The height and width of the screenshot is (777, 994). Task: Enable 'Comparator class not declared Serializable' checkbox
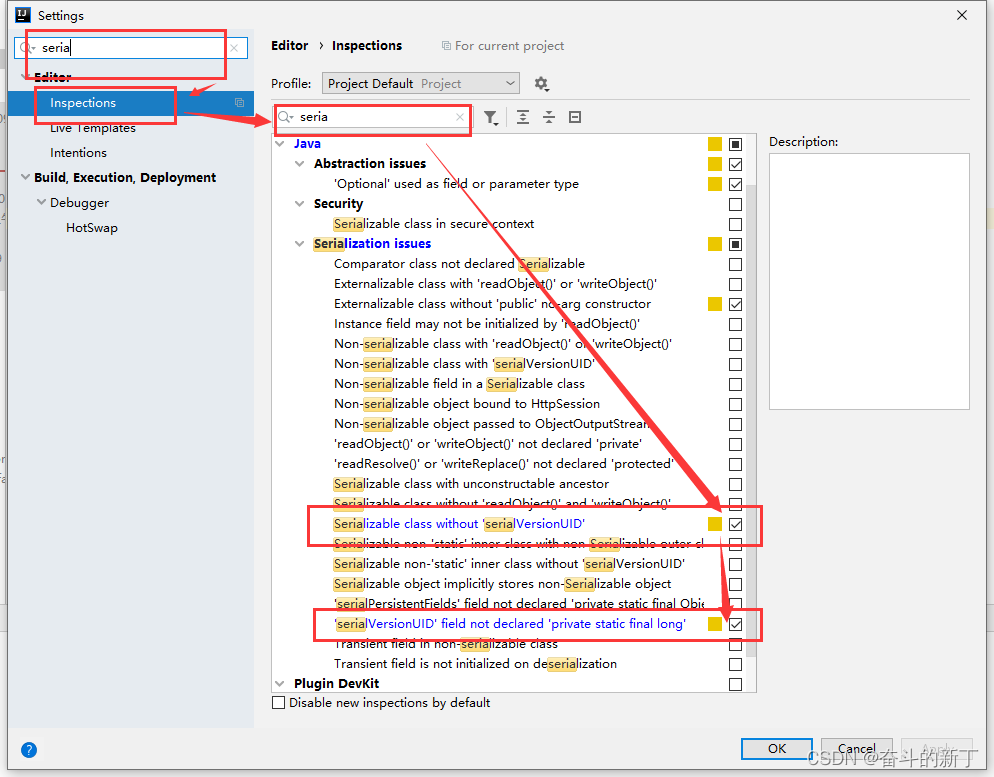pos(736,264)
